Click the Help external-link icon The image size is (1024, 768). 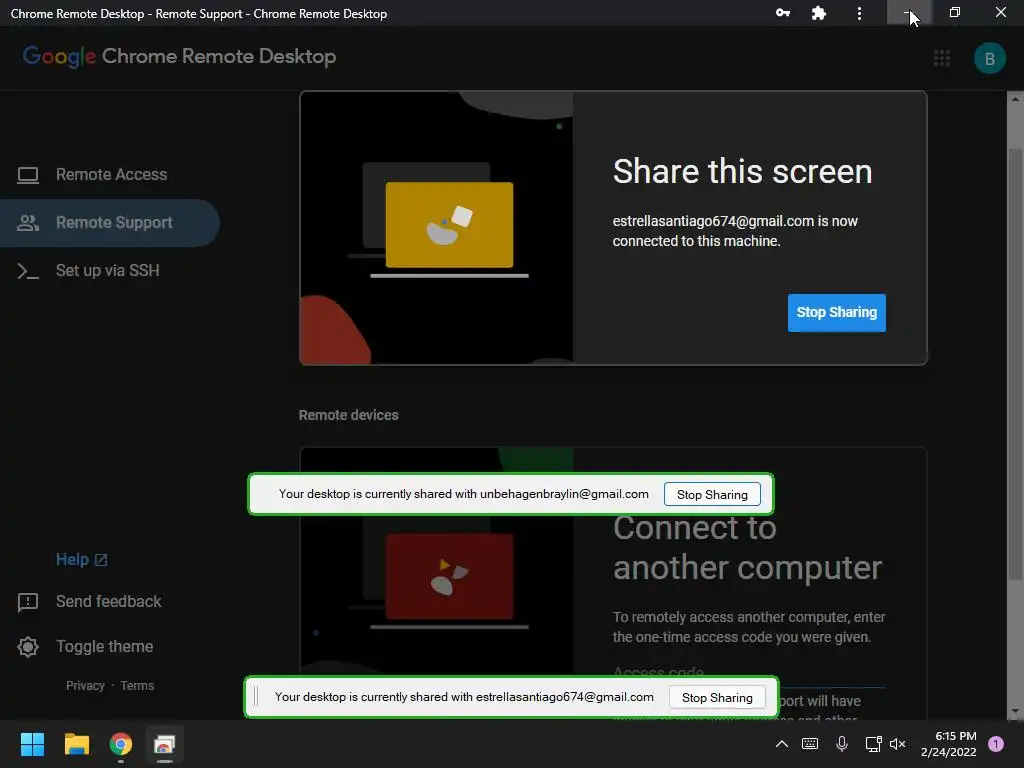[101, 560]
